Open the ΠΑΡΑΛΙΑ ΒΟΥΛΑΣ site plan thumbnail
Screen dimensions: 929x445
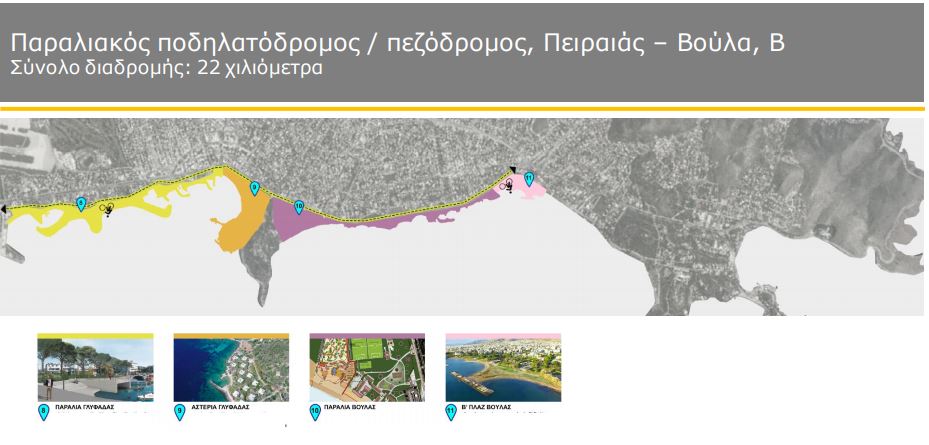click(367, 370)
